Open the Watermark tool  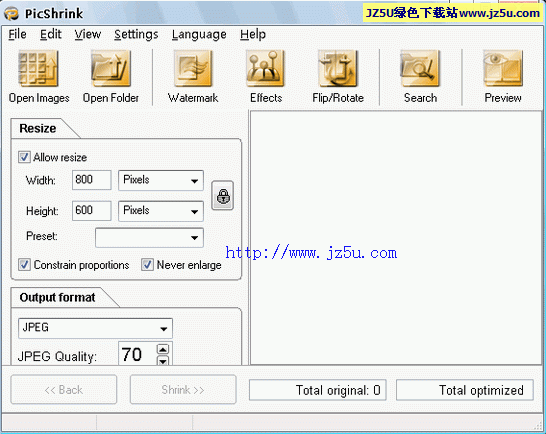[193, 69]
